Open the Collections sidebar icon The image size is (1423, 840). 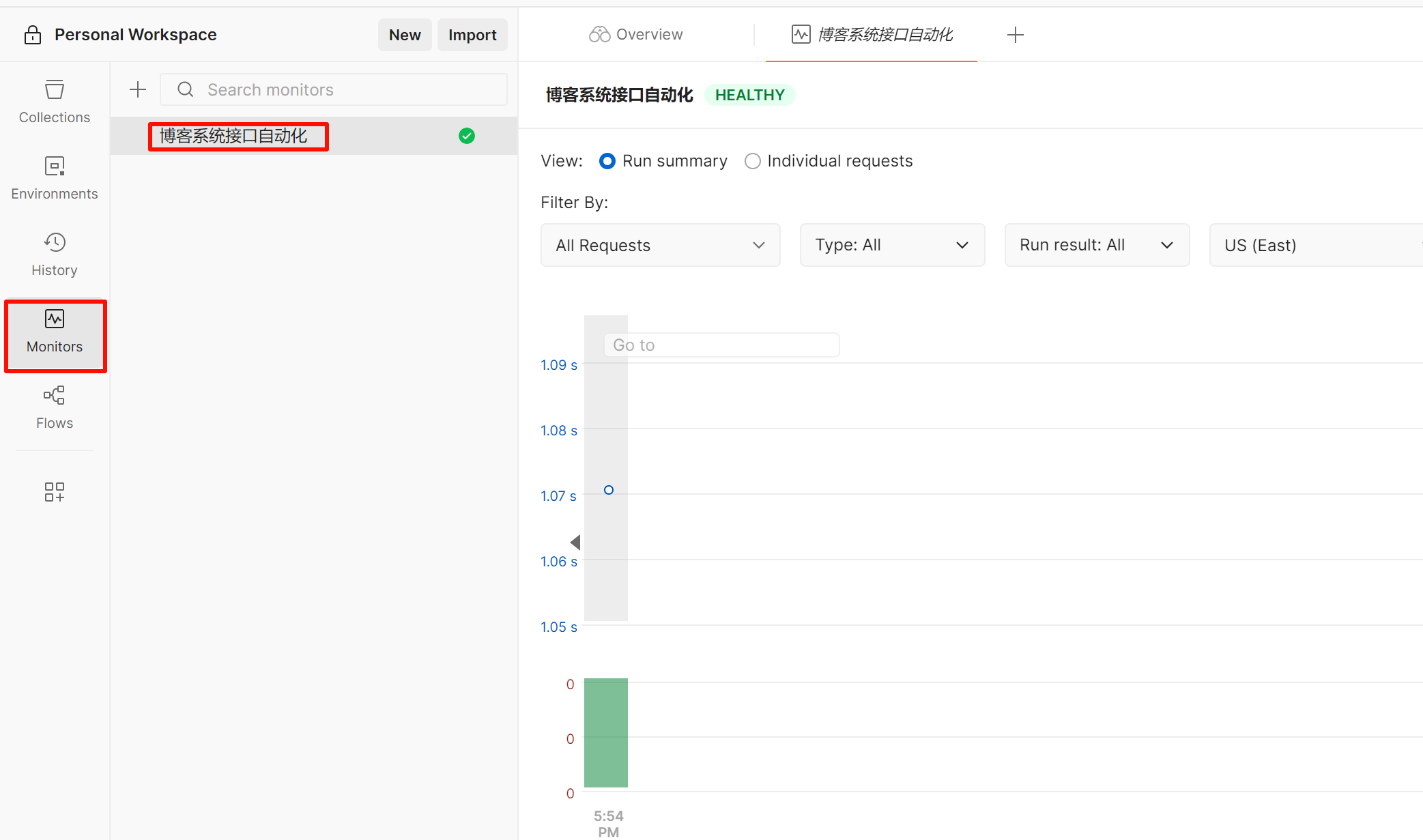click(55, 101)
